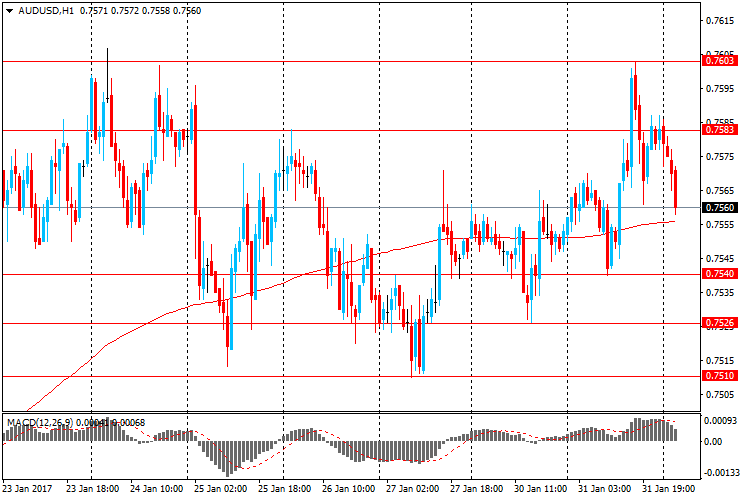This screenshot has height=500, width=740.
Task: Click the -0.00133 MACD scale value
Action: pos(719,472)
